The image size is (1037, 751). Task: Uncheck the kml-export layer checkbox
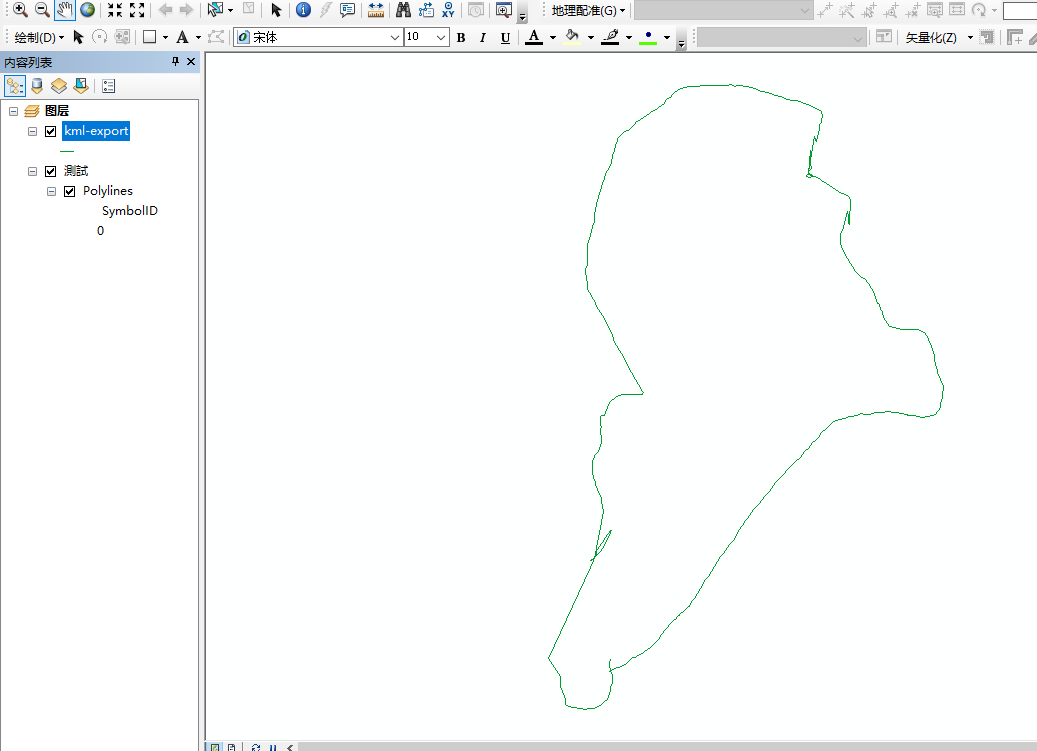coord(50,132)
